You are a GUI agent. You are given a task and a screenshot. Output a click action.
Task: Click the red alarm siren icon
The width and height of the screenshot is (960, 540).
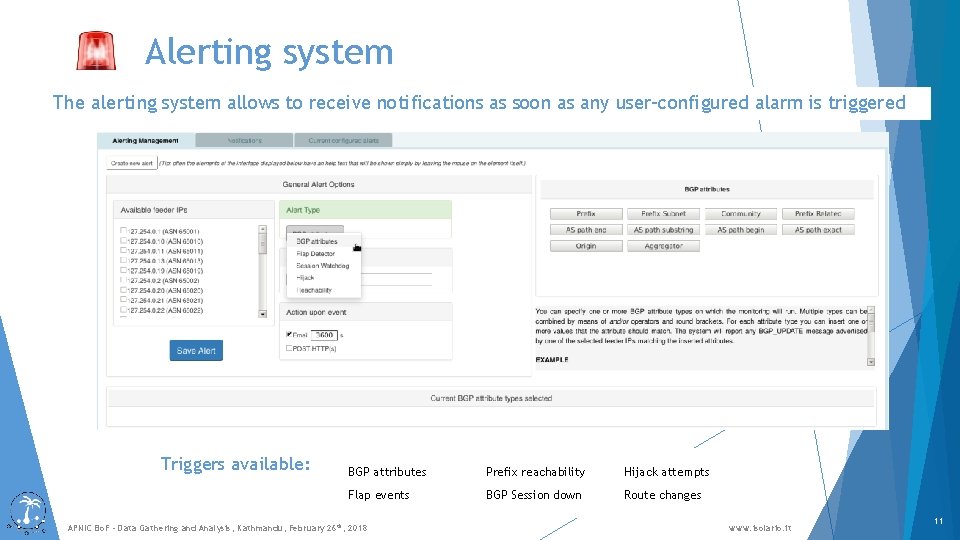(x=96, y=50)
